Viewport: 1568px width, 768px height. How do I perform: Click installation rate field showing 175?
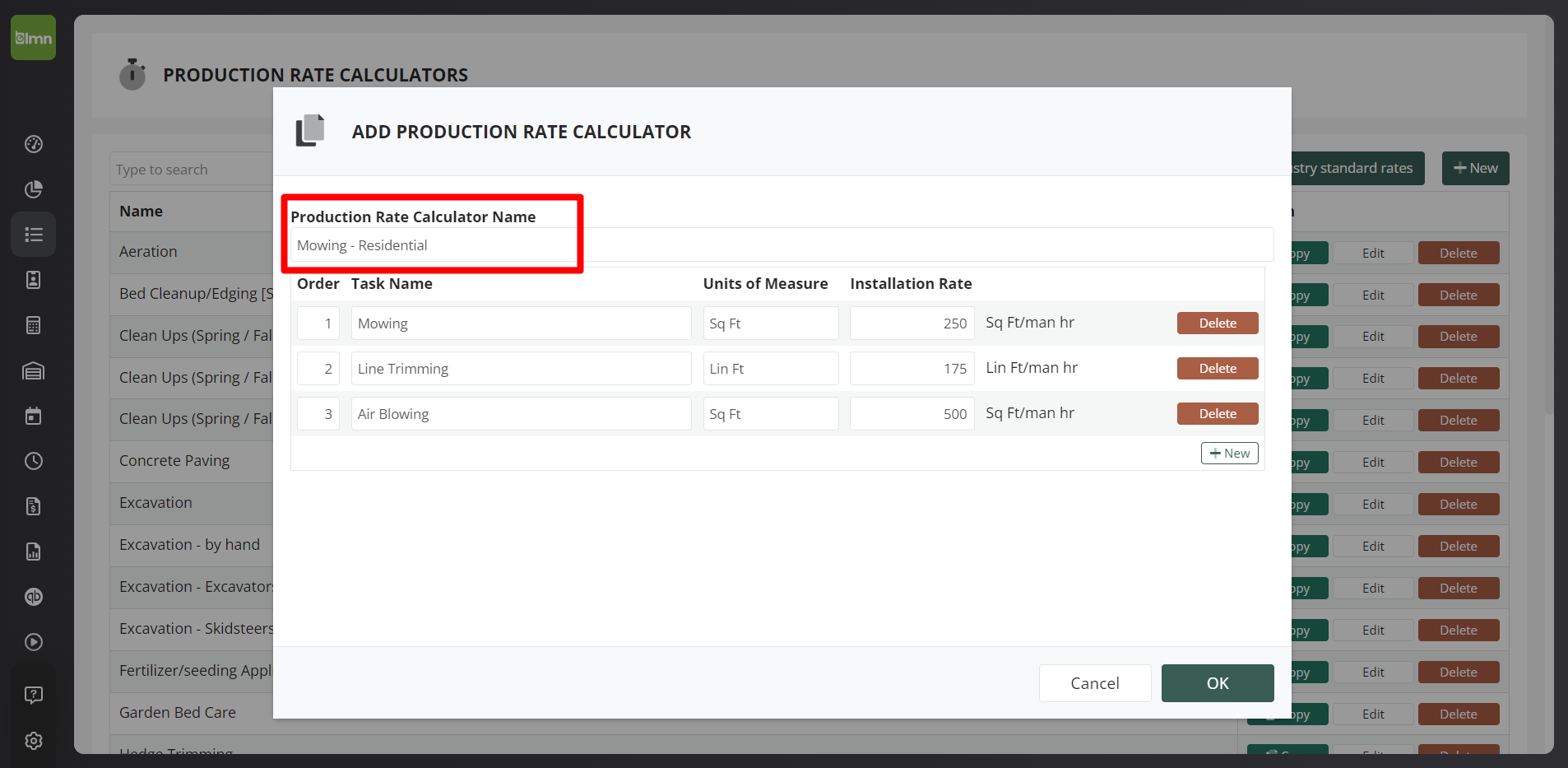(x=912, y=369)
